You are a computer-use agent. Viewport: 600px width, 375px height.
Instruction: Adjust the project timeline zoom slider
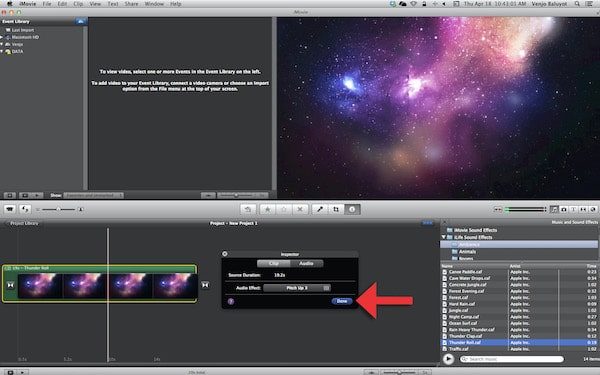point(399,372)
